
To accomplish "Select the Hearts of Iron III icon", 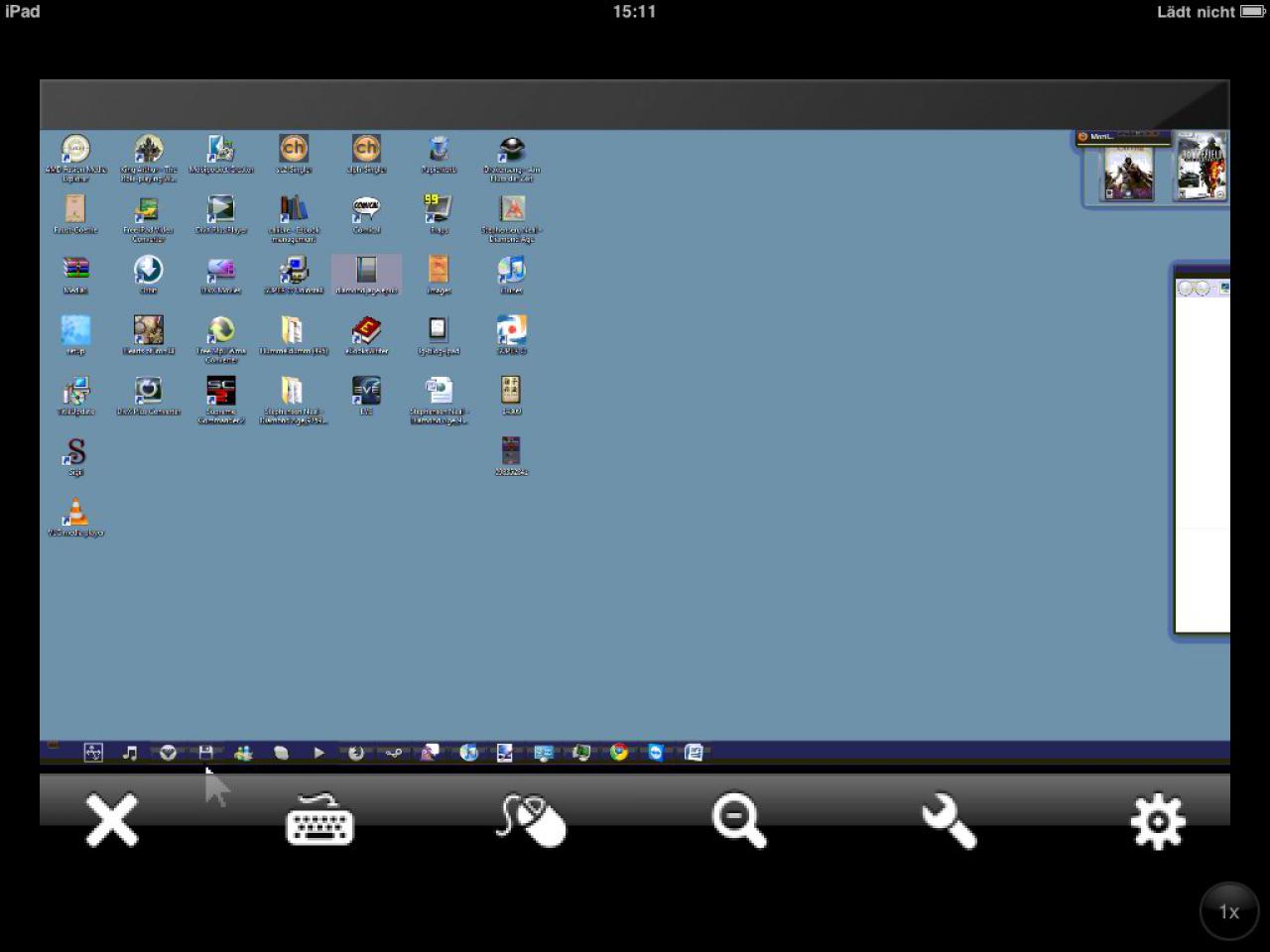I will click(148, 335).
